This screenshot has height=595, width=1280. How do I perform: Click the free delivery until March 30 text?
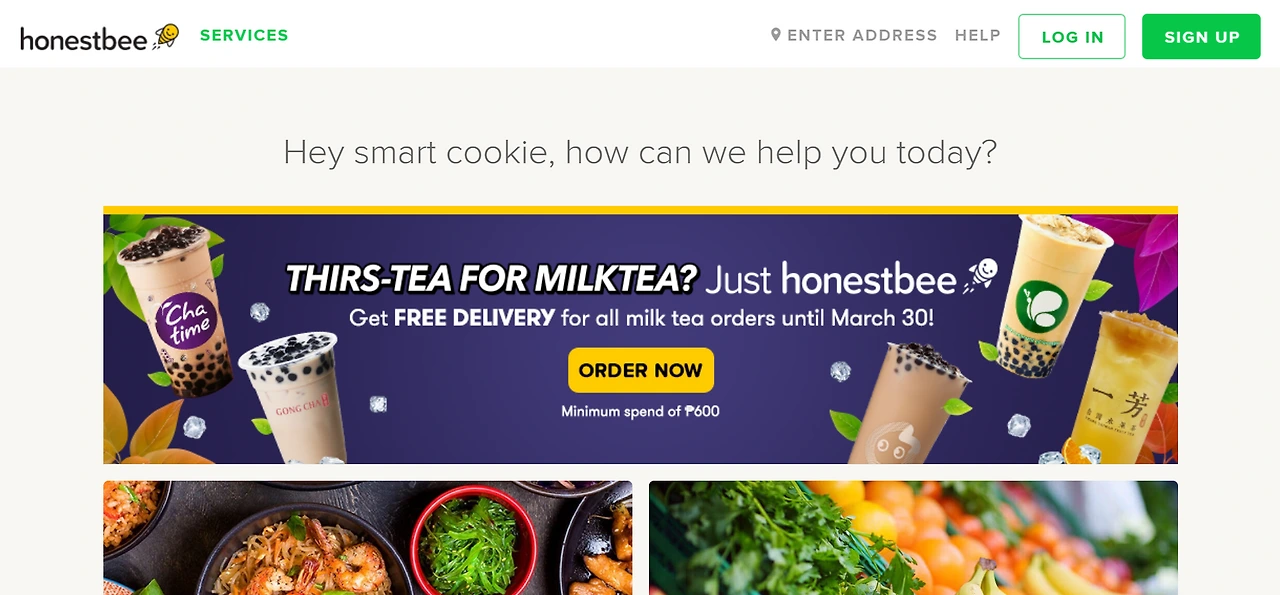coord(641,319)
